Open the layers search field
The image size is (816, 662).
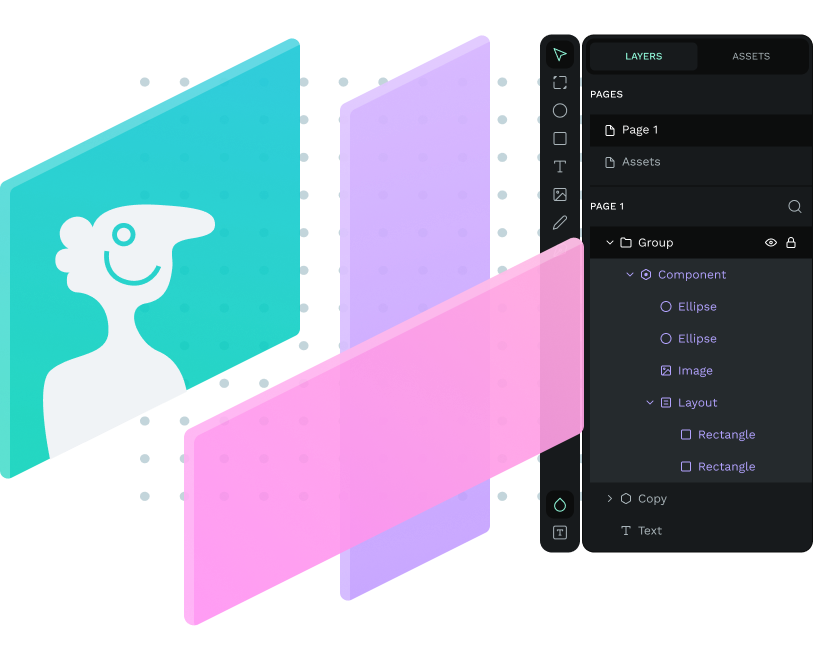794,206
